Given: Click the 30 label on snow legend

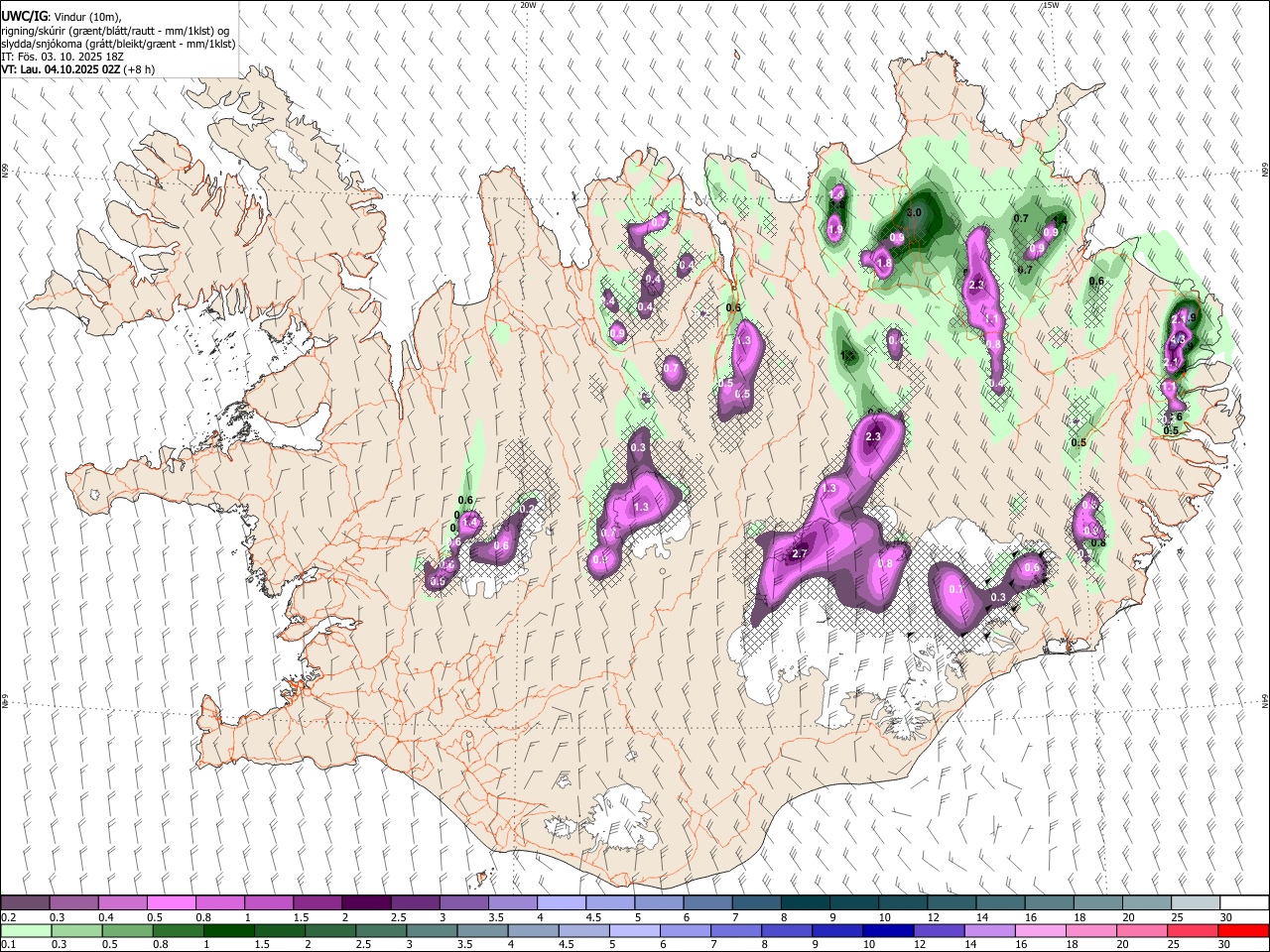Looking at the screenshot, I should (x=1226, y=917).
